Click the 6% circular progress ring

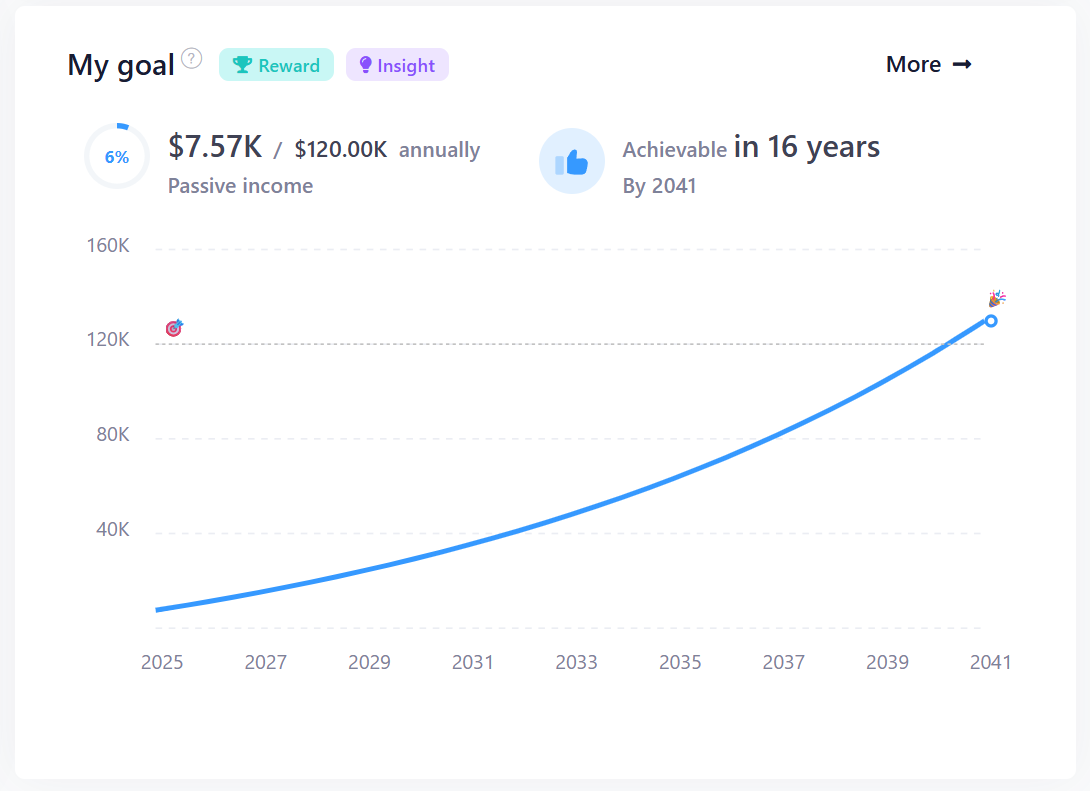tap(117, 157)
